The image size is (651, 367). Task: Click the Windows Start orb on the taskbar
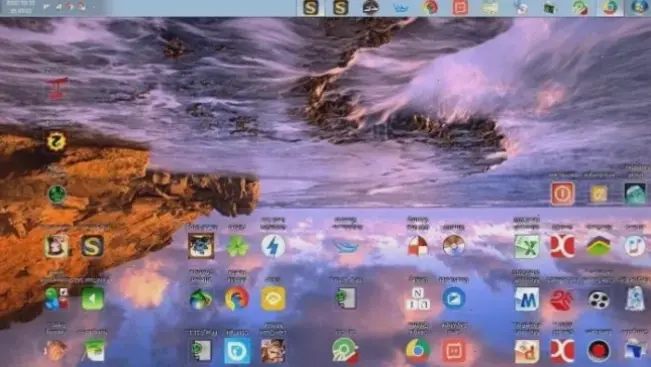pos(639,7)
